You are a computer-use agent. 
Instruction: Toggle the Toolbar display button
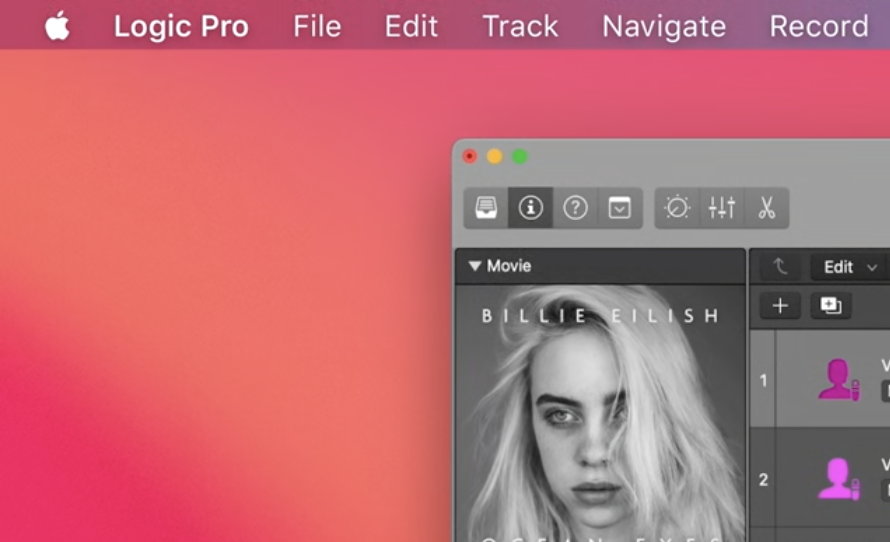point(619,208)
